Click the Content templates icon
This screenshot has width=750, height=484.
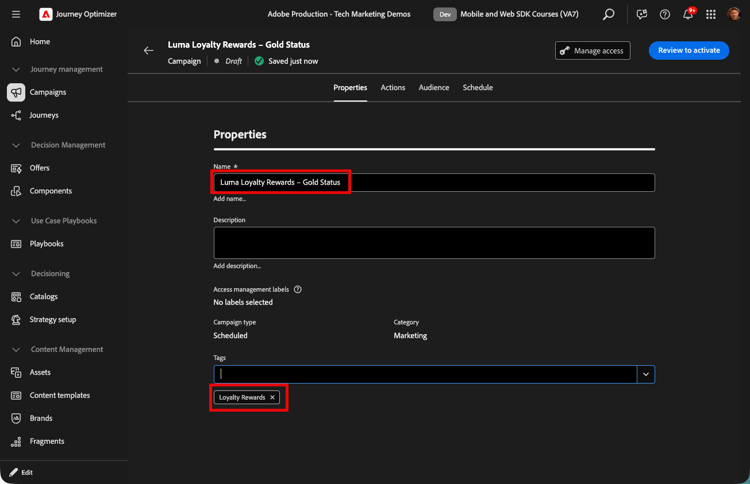click(x=16, y=396)
